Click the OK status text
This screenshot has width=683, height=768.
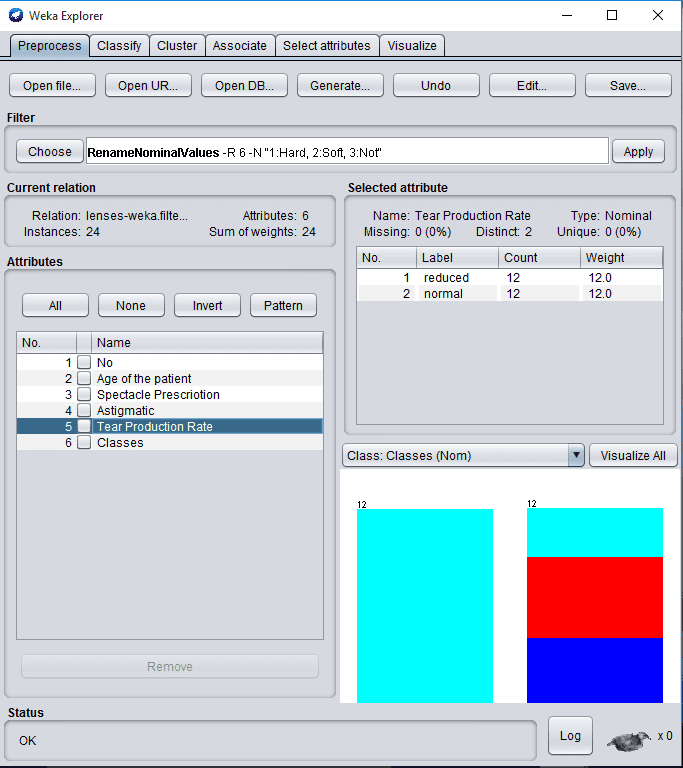click(x=27, y=741)
